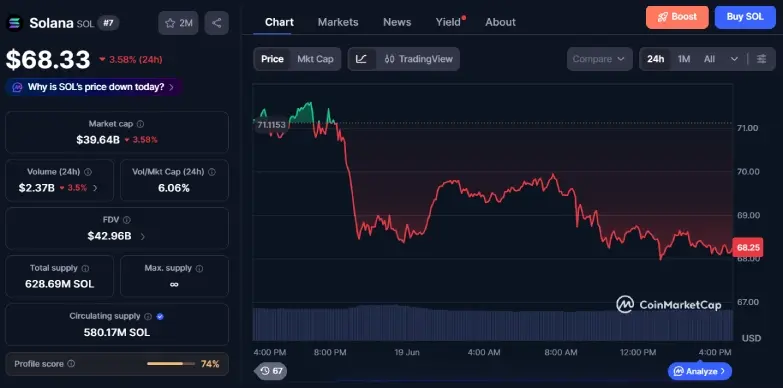Viewport: 783px width, 388px height.
Task: Expand FDV details arrow
Action: [142, 236]
